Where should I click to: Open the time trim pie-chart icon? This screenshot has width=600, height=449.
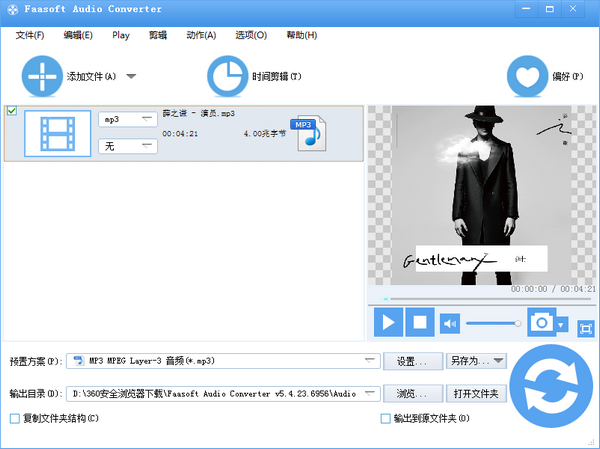coord(227,76)
